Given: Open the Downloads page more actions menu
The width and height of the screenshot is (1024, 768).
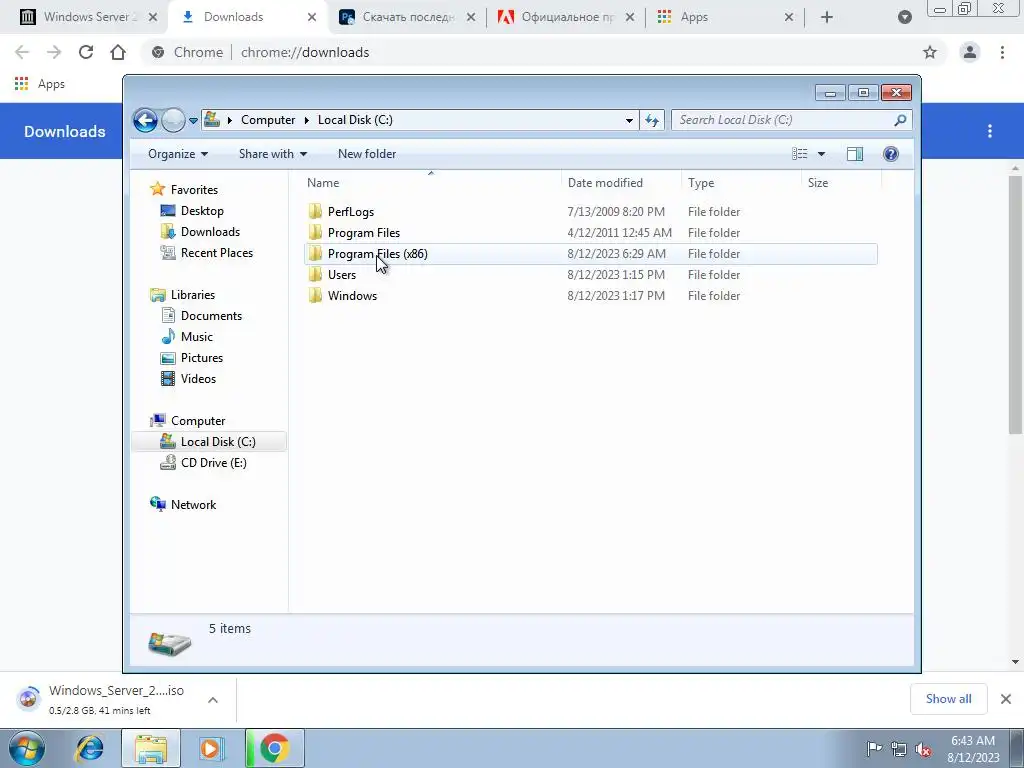Looking at the screenshot, I should click(x=990, y=131).
